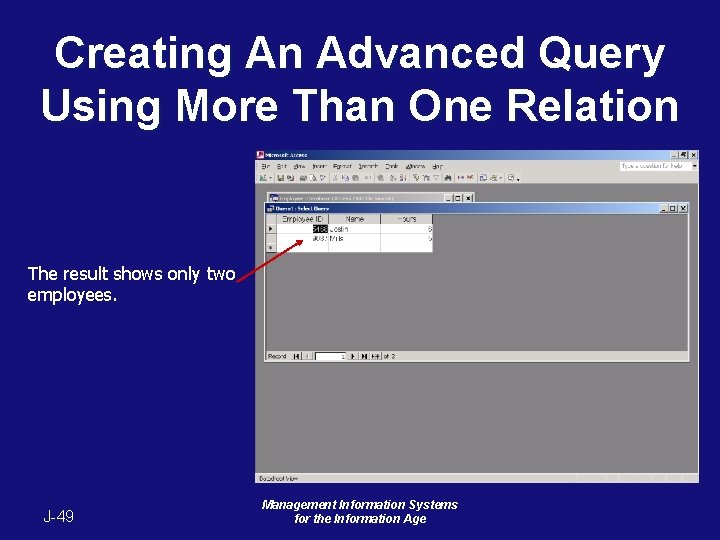Maximize the Employee database window
720x540 pixels.
pos(458,198)
